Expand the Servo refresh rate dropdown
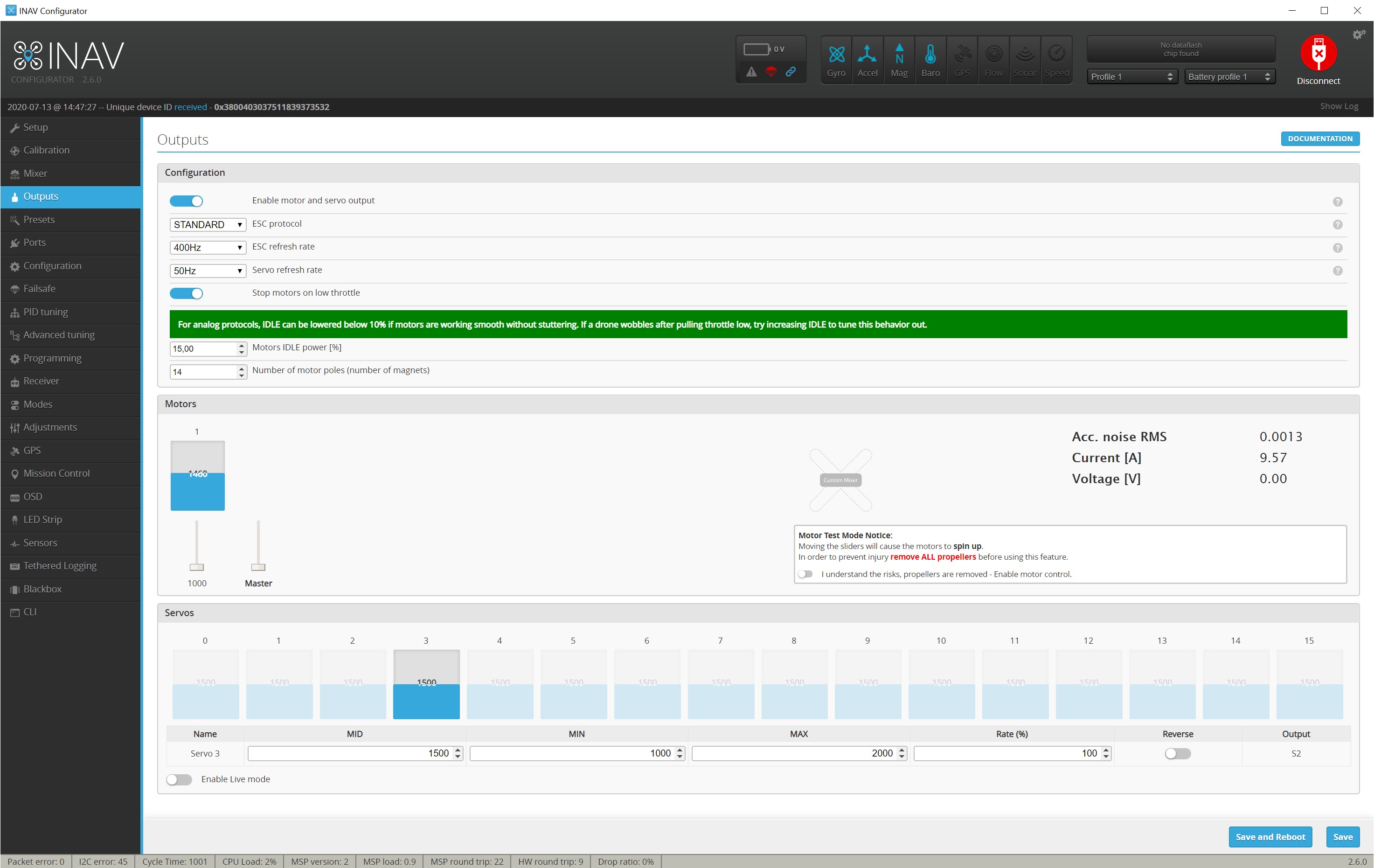 pos(208,271)
